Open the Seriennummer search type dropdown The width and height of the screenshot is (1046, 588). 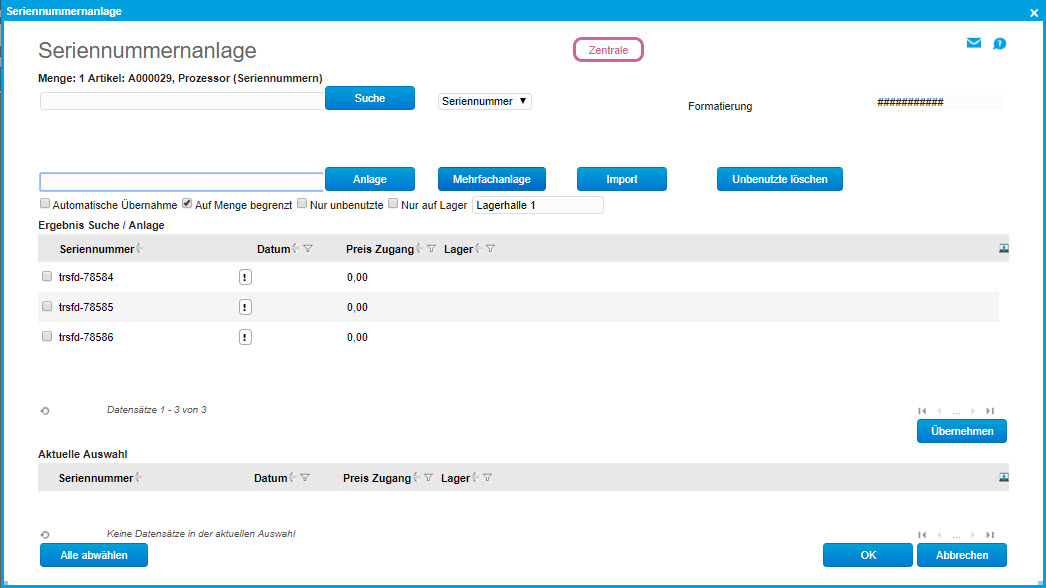tap(485, 101)
